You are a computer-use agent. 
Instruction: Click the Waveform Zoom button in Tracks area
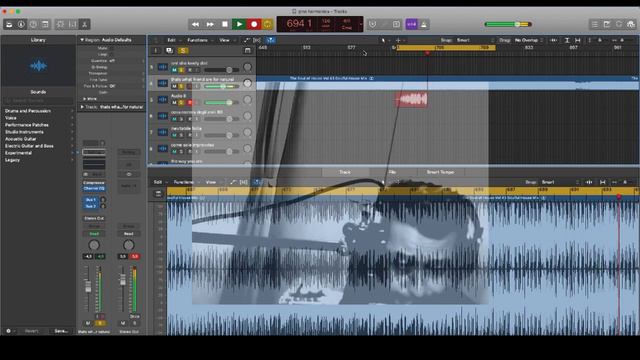point(554,40)
